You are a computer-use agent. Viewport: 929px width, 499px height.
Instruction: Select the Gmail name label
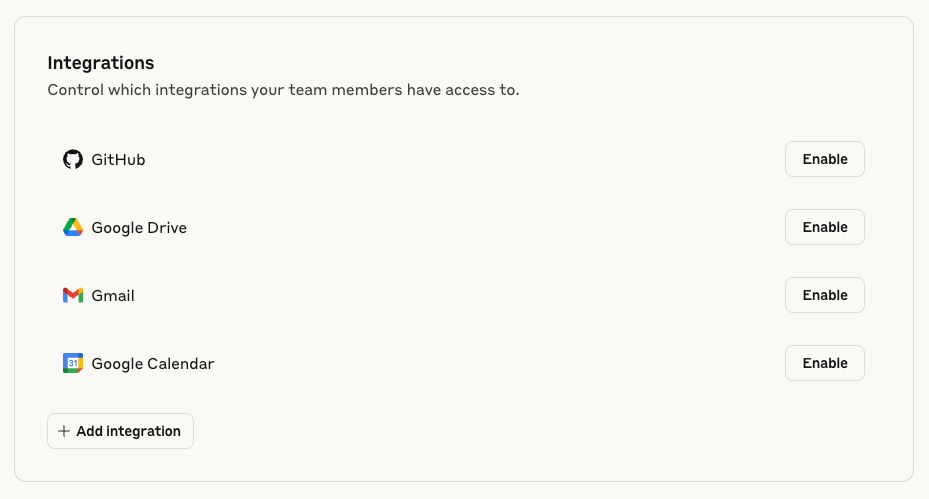click(113, 296)
